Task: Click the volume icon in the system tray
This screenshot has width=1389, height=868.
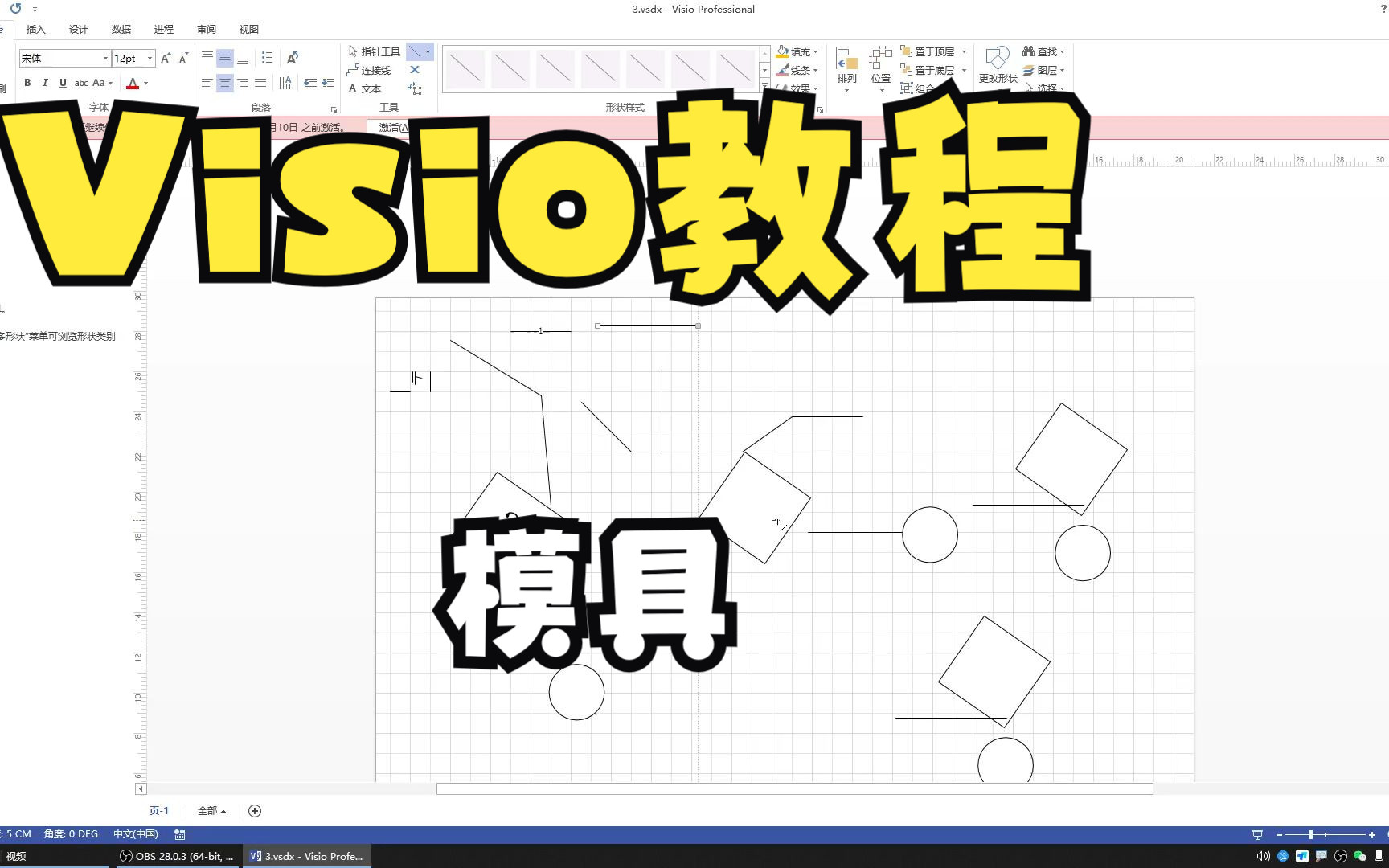Action: coord(1263,856)
